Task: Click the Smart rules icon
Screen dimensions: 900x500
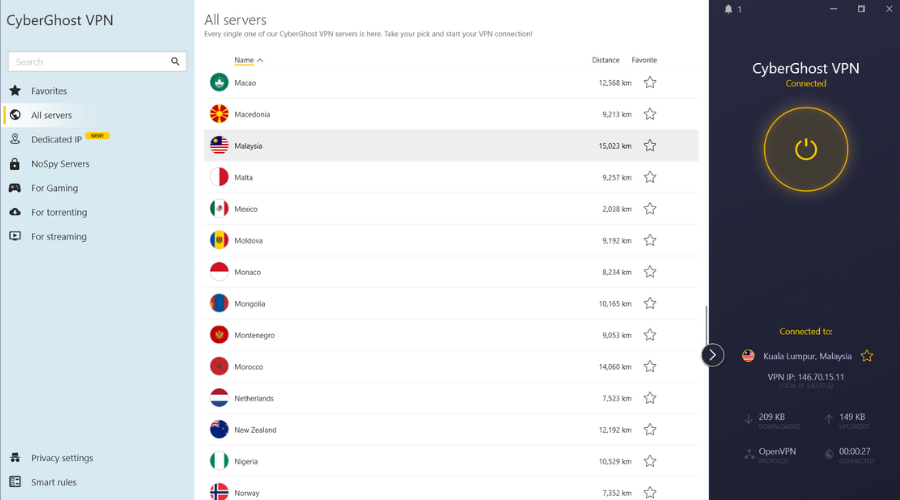Action: click(x=15, y=482)
